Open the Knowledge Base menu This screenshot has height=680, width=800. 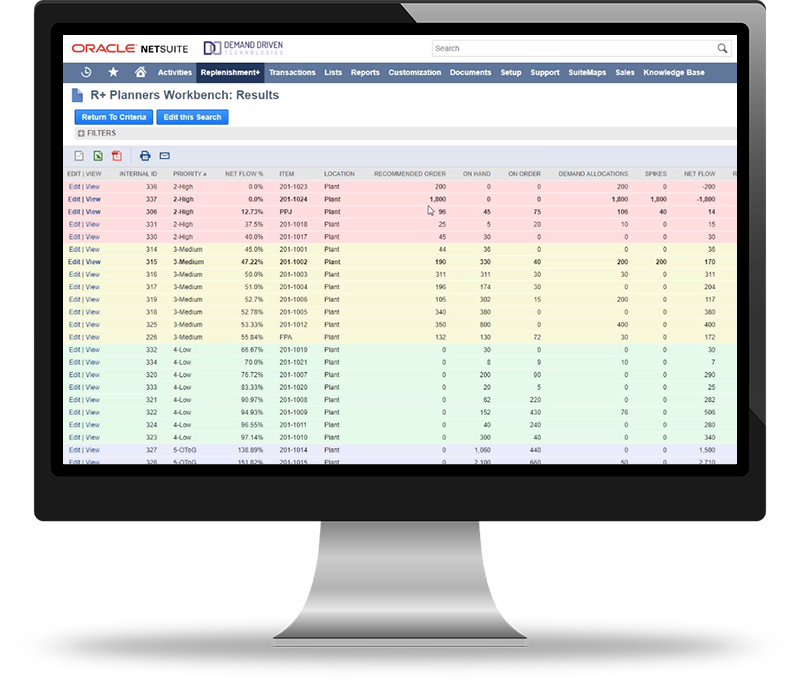[x=674, y=72]
